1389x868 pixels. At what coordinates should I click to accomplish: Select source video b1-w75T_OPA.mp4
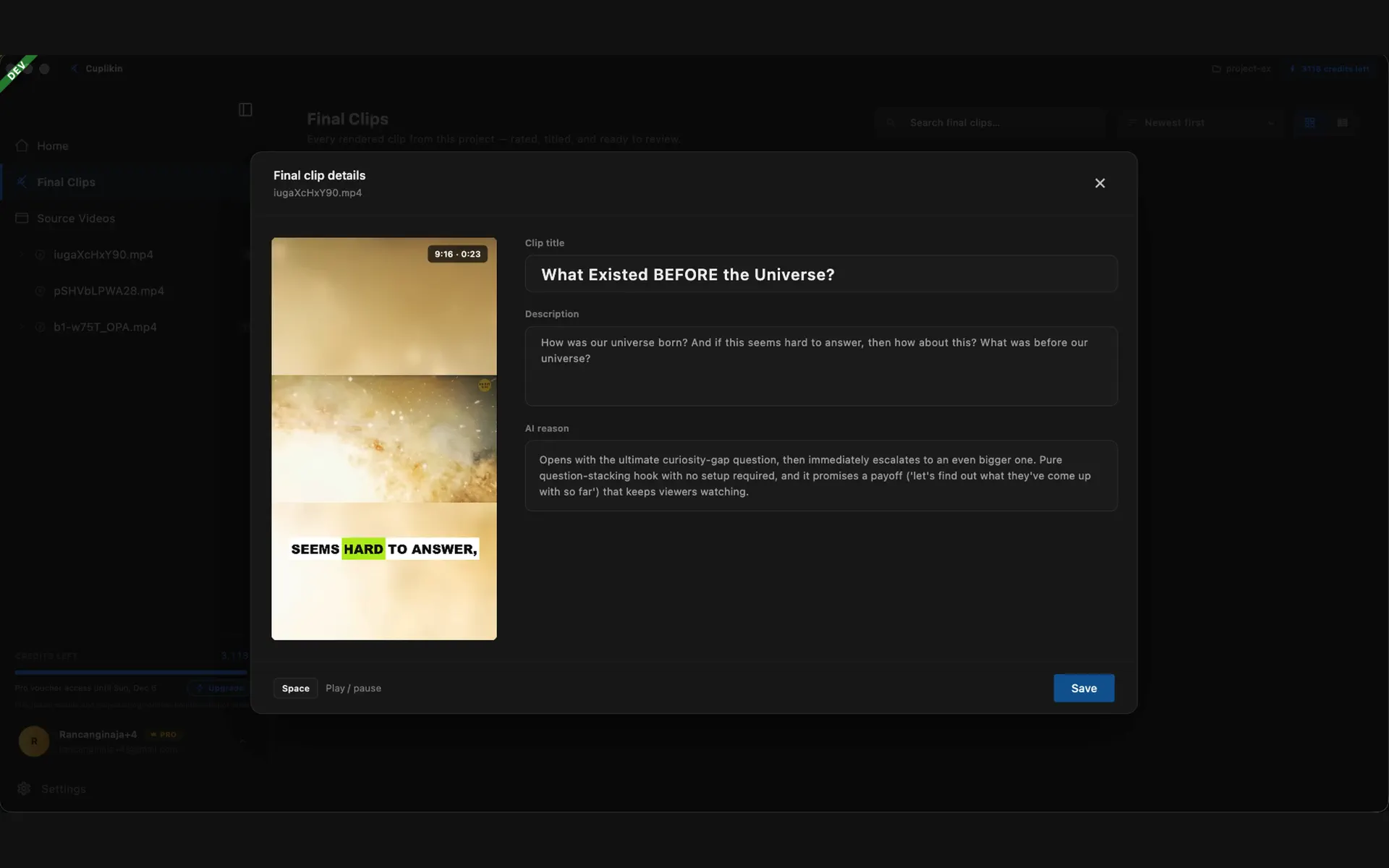[x=105, y=327]
